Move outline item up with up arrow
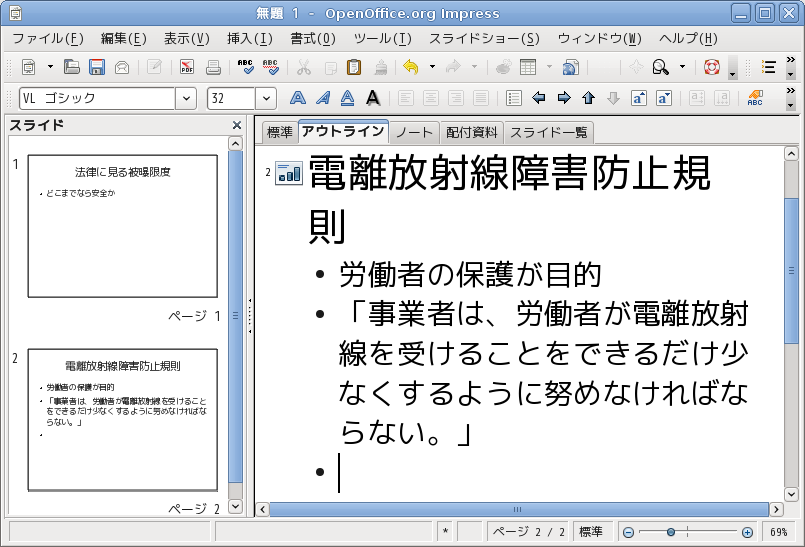Viewport: 805px width, 547px height. (588, 98)
